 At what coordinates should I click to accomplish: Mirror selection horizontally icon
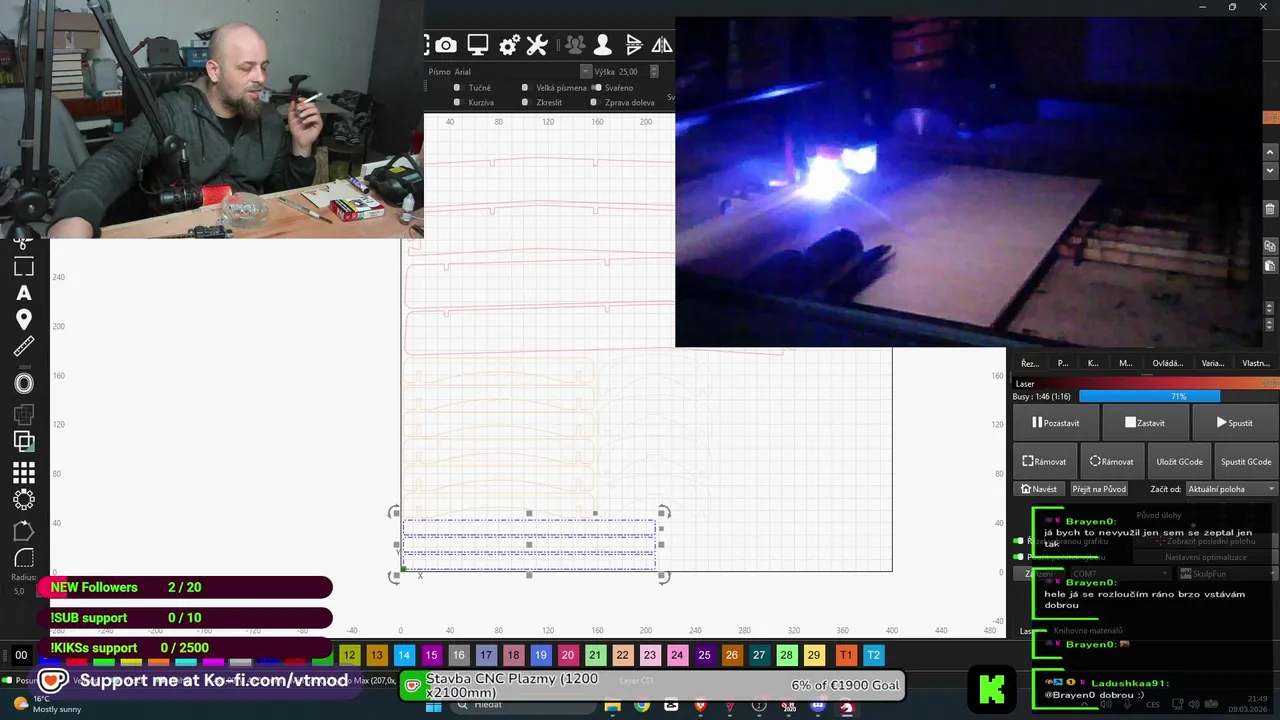(x=662, y=45)
